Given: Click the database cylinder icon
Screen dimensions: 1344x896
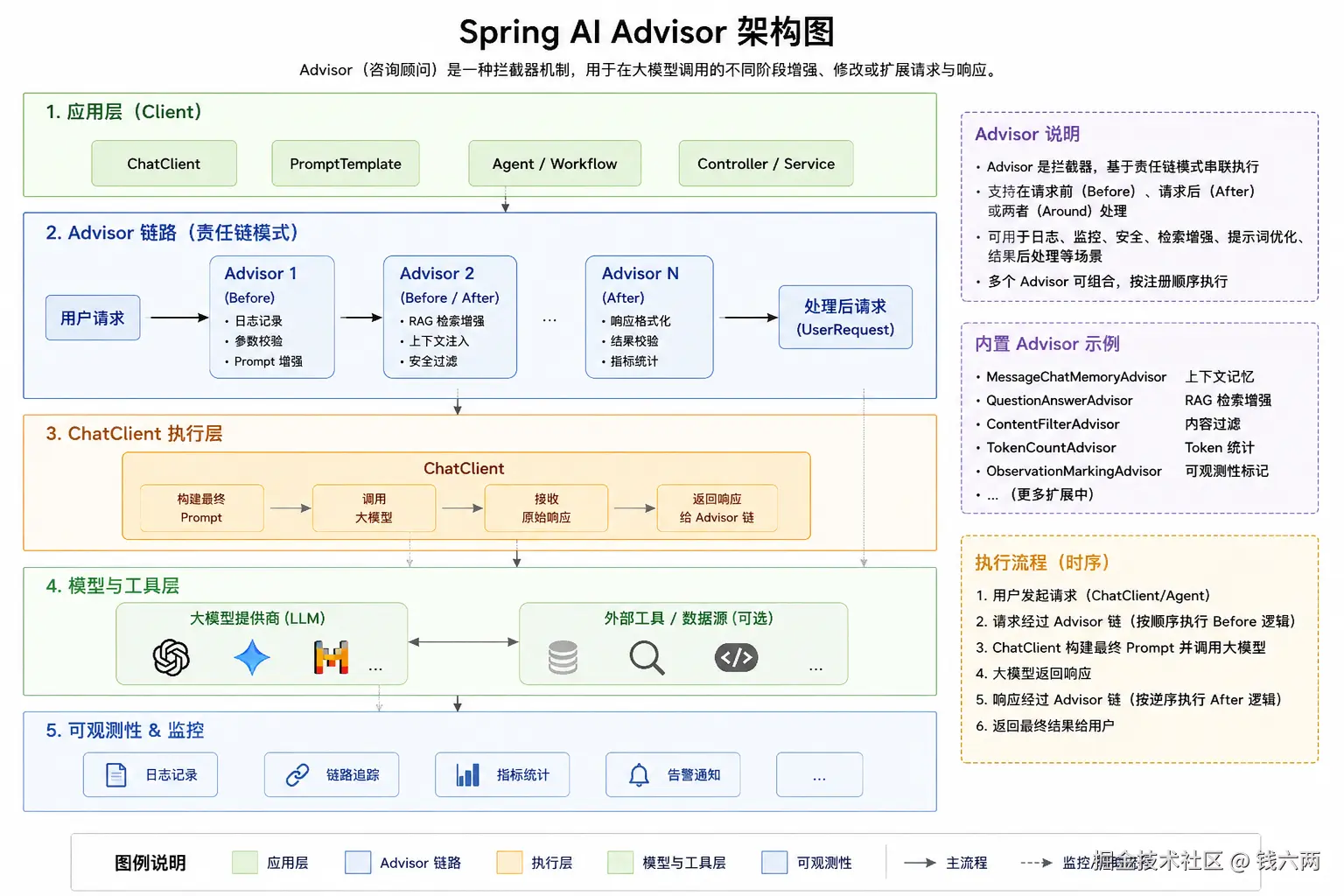Looking at the screenshot, I should (563, 657).
